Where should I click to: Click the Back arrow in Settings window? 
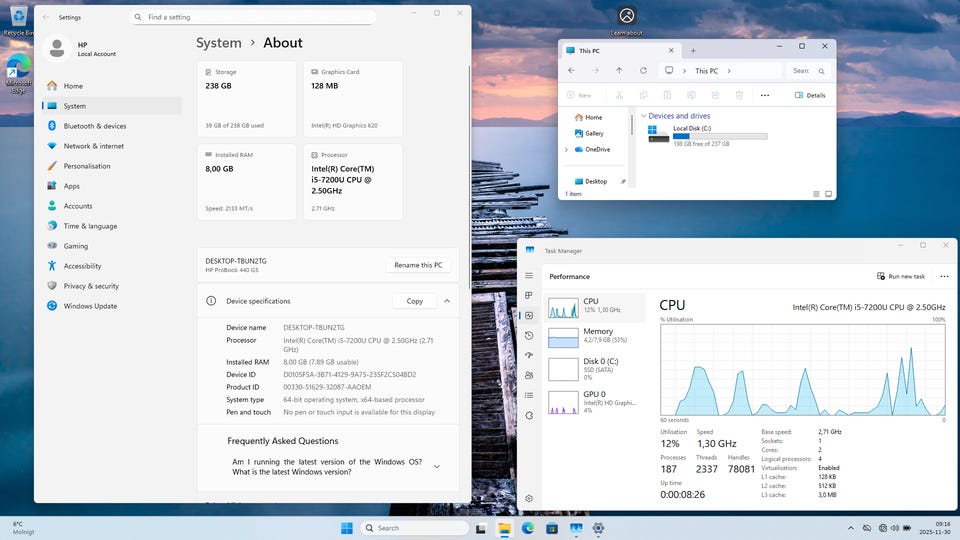click(x=46, y=17)
